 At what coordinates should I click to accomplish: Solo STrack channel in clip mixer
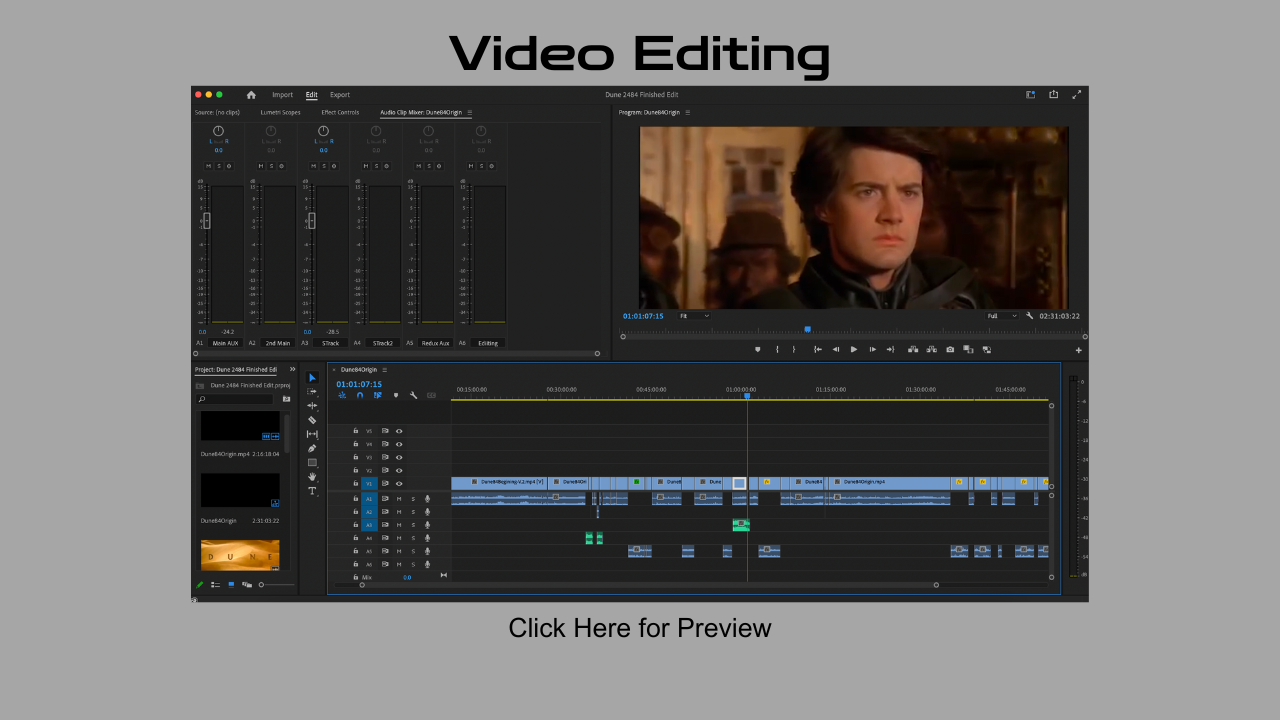point(324,166)
